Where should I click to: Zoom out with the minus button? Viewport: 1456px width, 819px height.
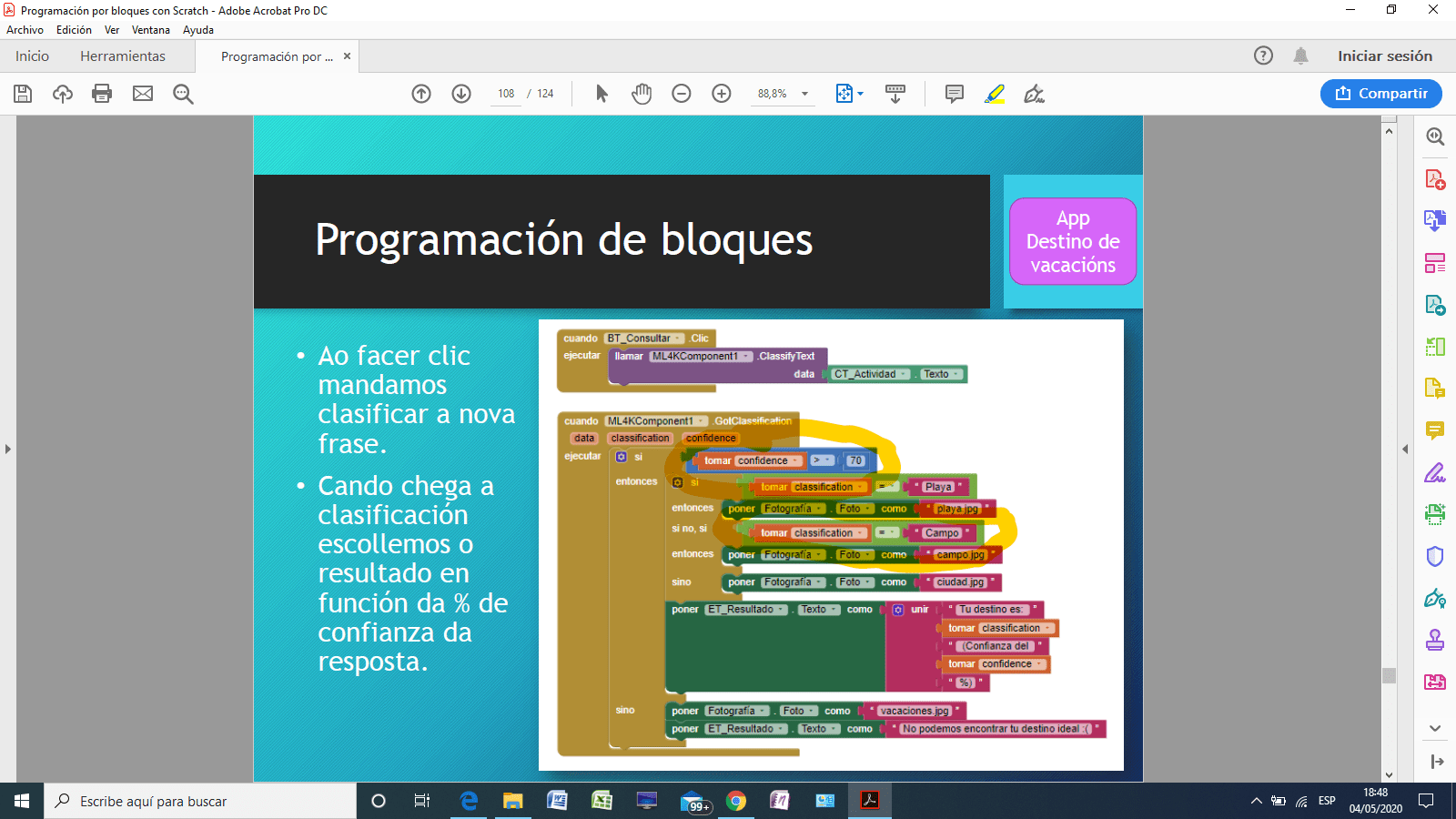tap(682, 94)
